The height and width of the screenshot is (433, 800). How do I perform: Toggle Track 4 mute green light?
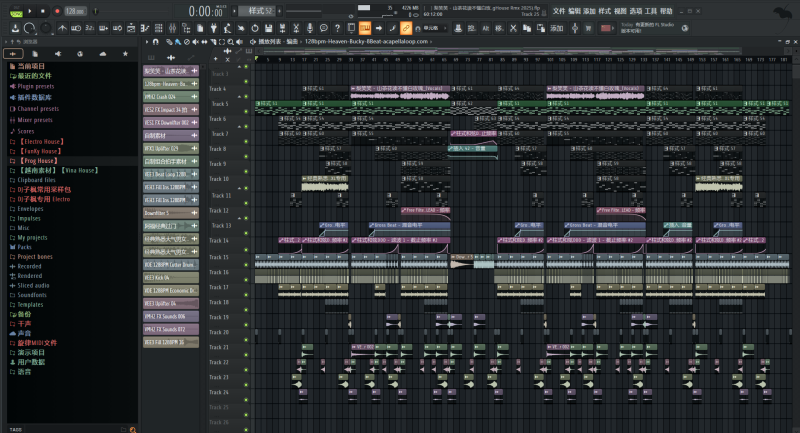pyautogui.click(x=246, y=96)
